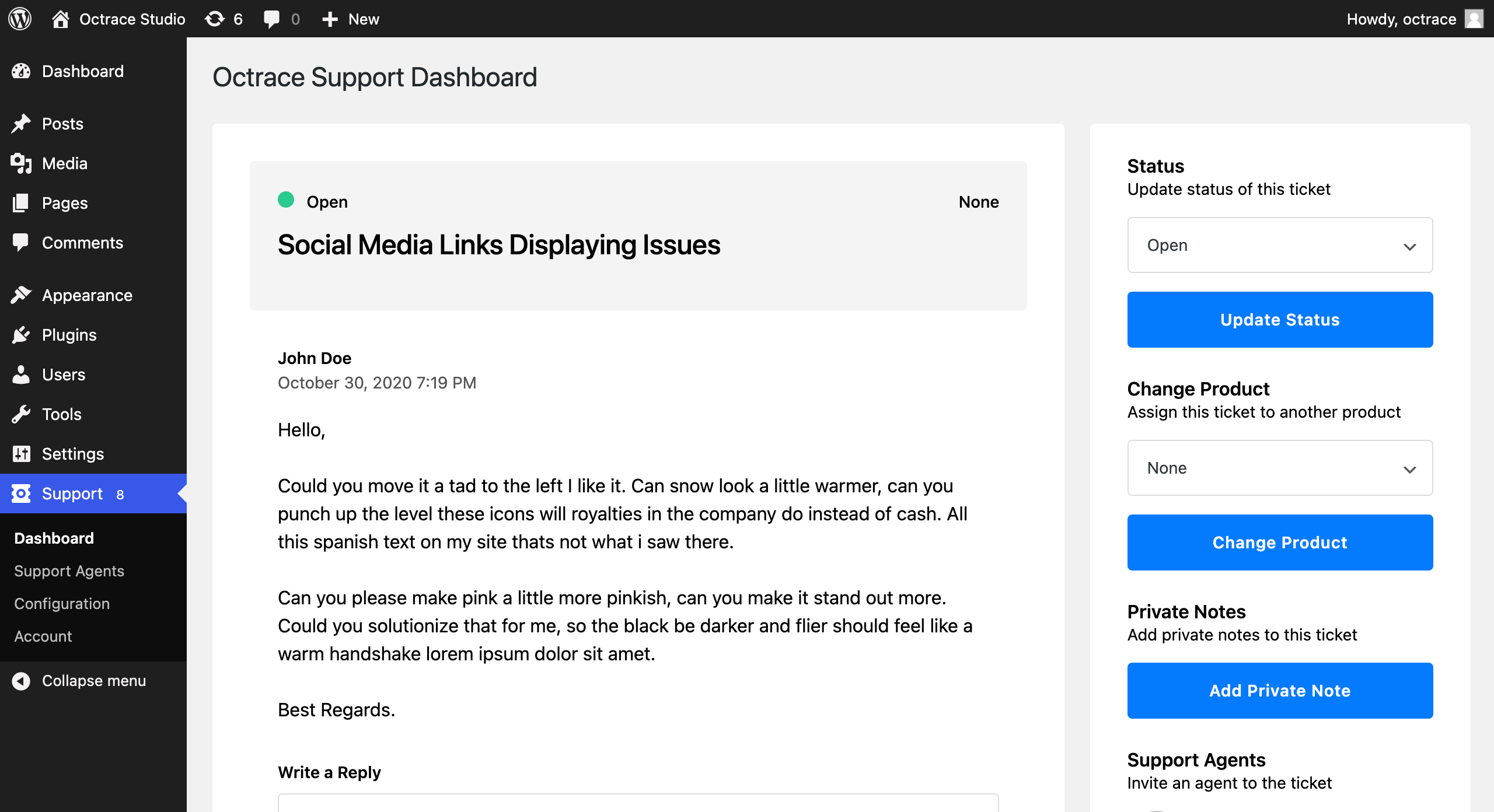
Task: Open the Comments menu in sidebar
Action: click(x=93, y=243)
